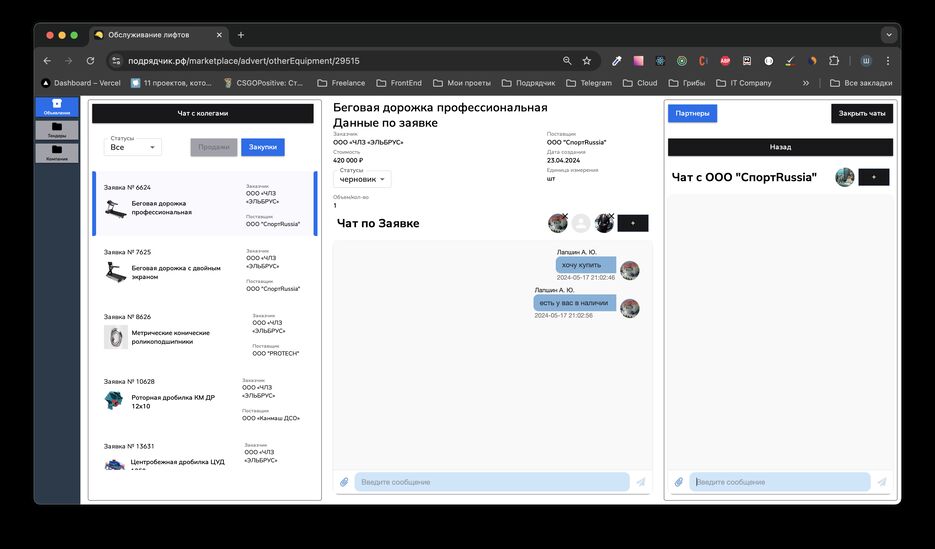Click the attachment paperclip in СпортRussia chat
This screenshot has width=935, height=549.
[x=679, y=482]
